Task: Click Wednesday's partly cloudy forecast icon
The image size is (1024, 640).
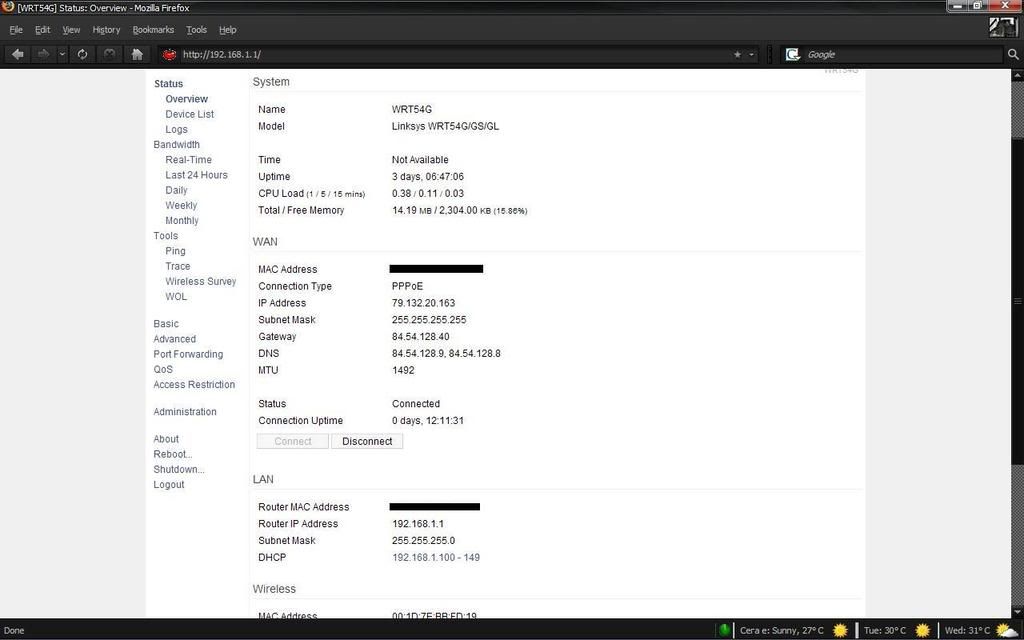Action: click(x=1007, y=630)
